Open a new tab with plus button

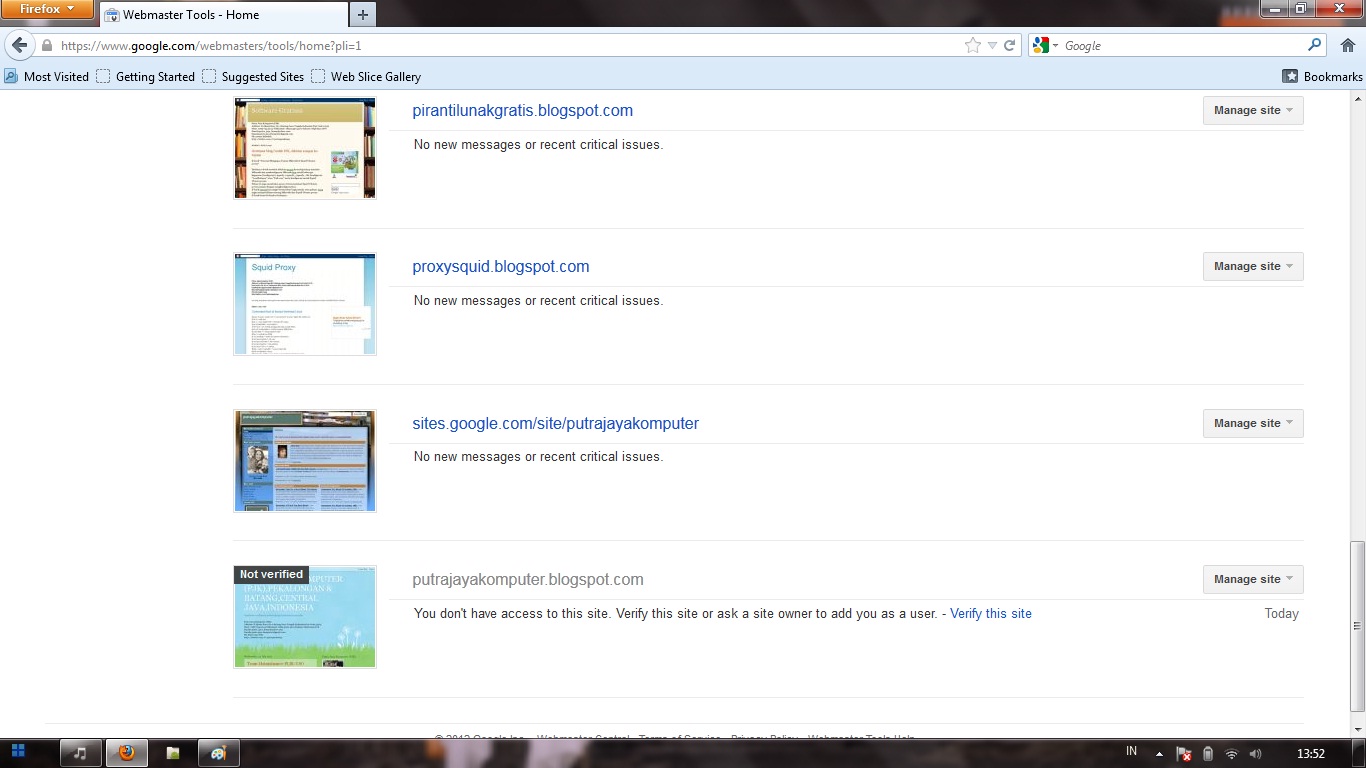(x=363, y=15)
